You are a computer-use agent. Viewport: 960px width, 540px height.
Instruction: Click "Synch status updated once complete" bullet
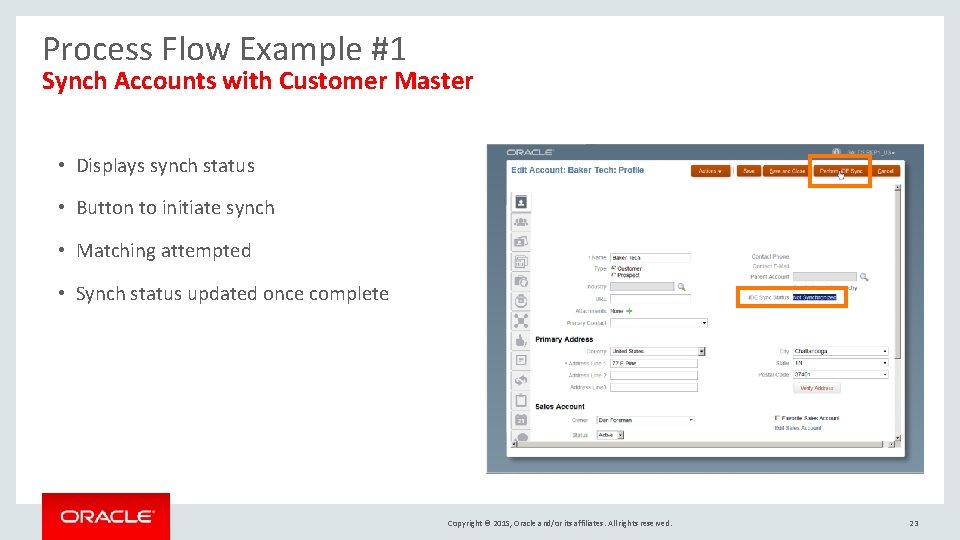point(232,294)
